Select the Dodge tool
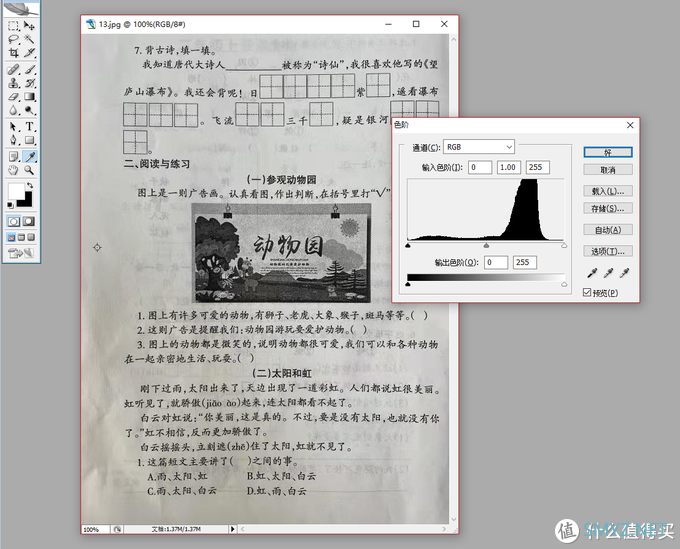Screen dimensions: 680x549 (29, 110)
